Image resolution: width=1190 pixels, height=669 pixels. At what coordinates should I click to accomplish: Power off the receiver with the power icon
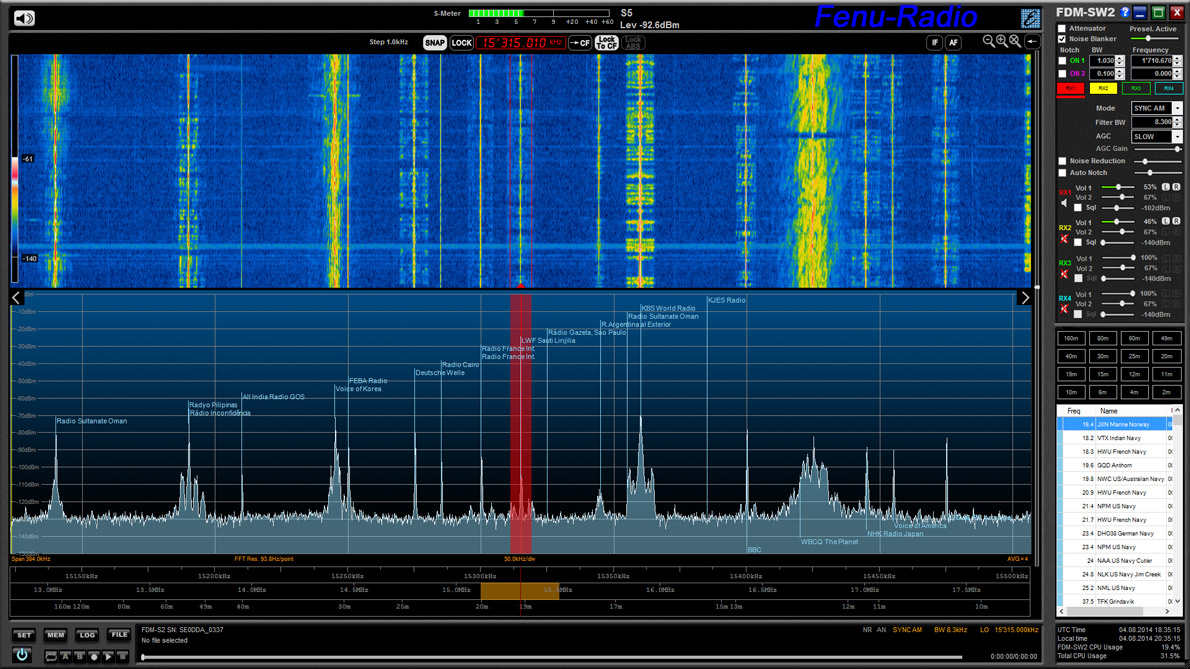(x=22, y=657)
